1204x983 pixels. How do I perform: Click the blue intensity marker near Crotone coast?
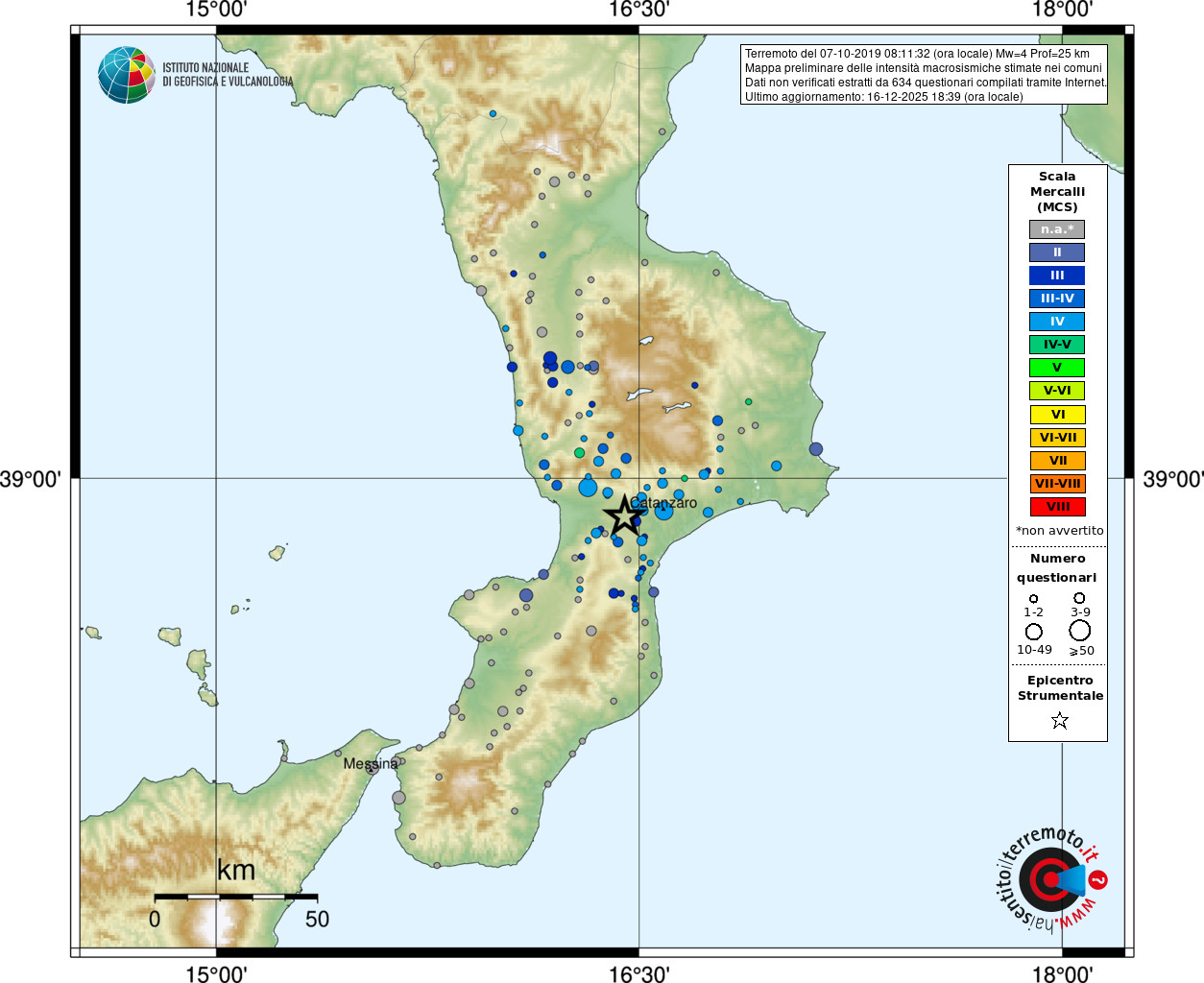(x=816, y=448)
